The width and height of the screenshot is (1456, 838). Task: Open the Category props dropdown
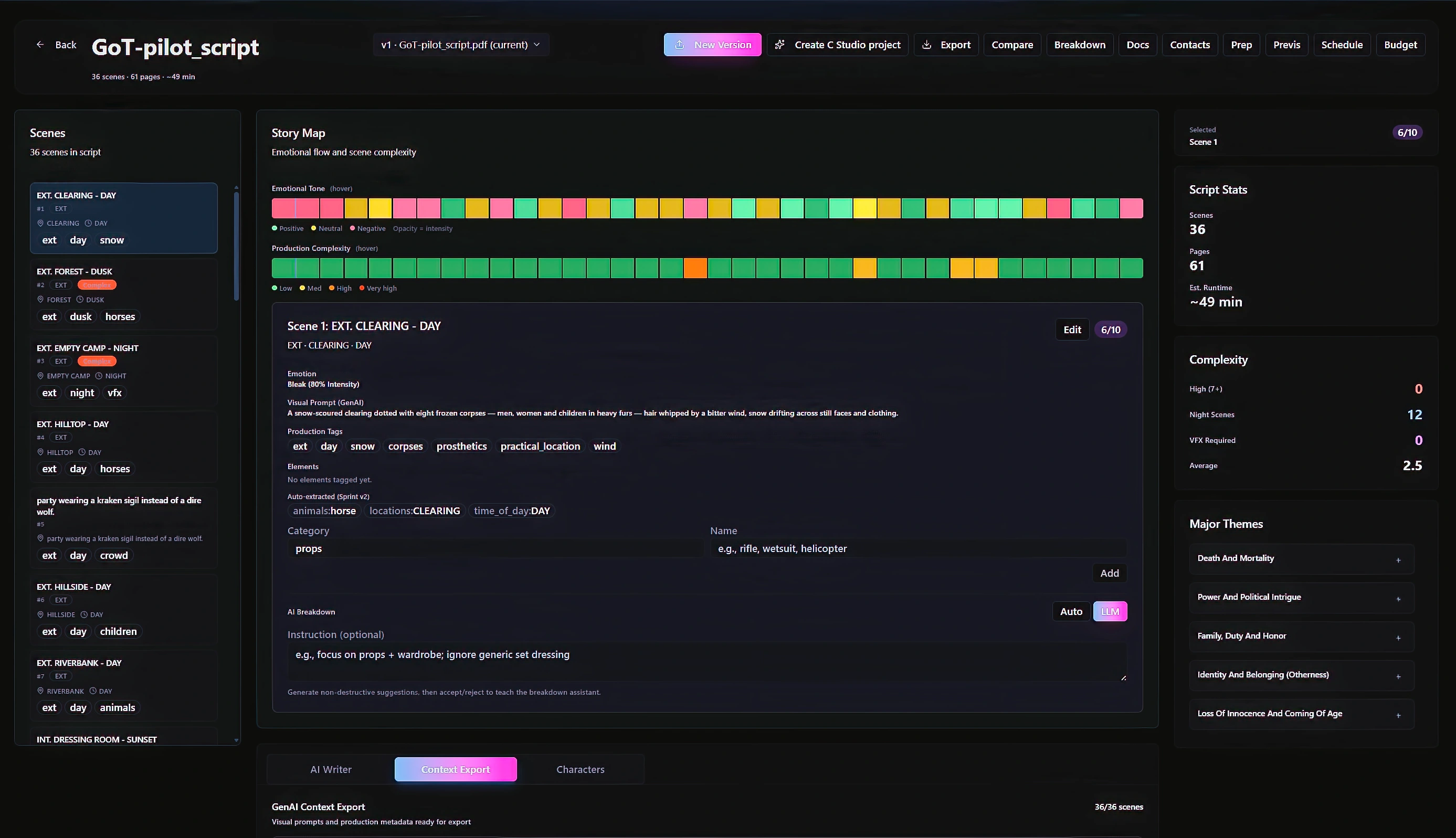(495, 548)
